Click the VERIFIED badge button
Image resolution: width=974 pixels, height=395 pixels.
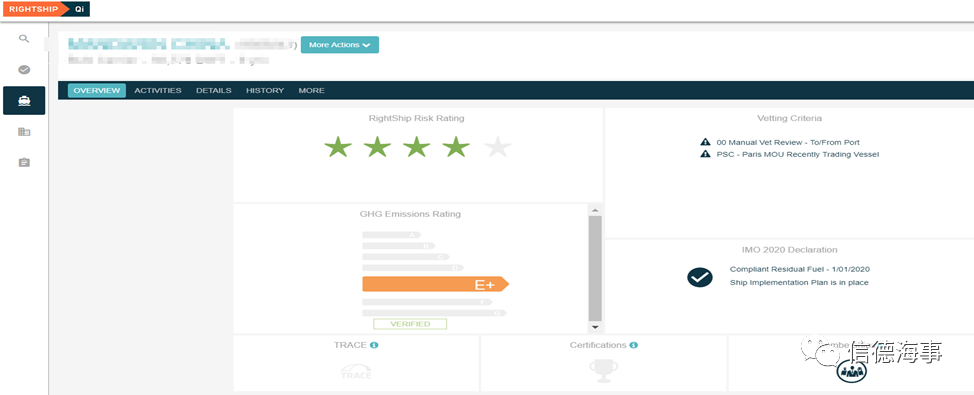coord(410,324)
